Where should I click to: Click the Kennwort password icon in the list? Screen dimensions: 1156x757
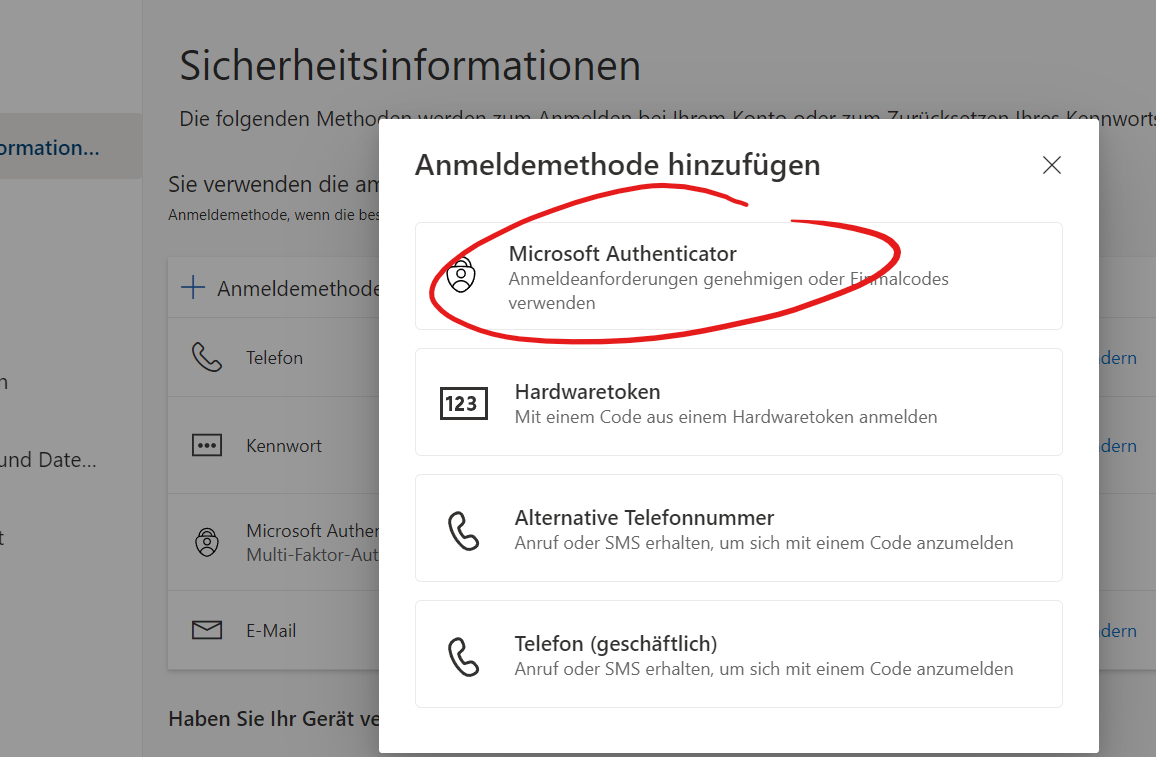point(207,446)
